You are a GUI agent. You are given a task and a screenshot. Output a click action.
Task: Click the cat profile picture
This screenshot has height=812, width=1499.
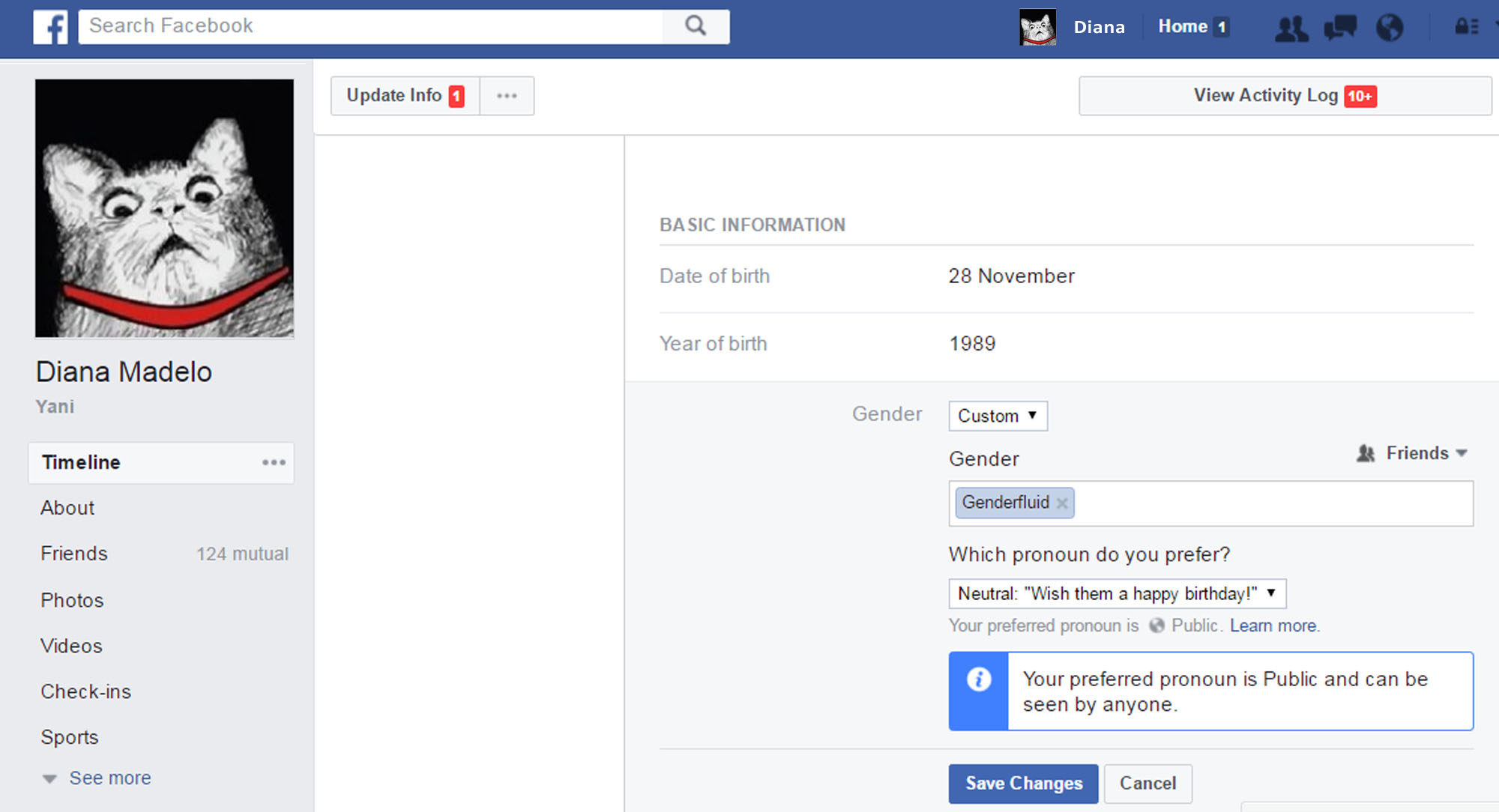(164, 208)
